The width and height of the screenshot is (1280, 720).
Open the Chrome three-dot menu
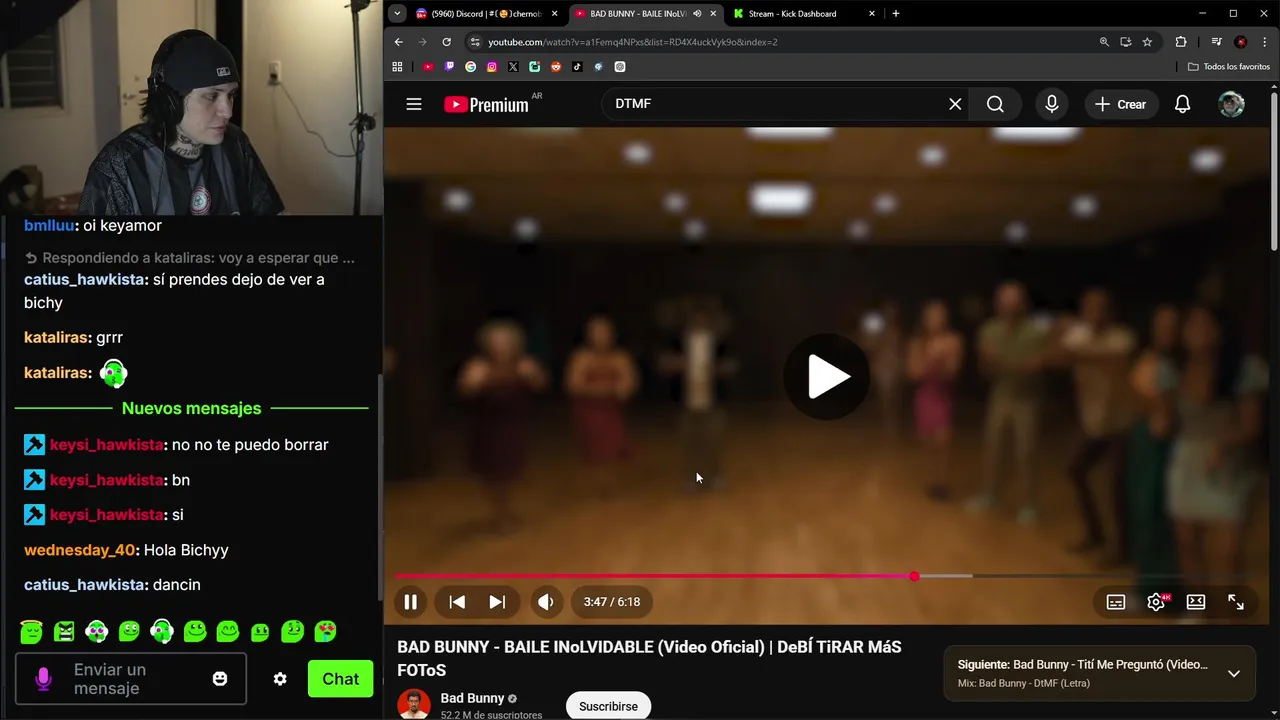pos(1264,42)
